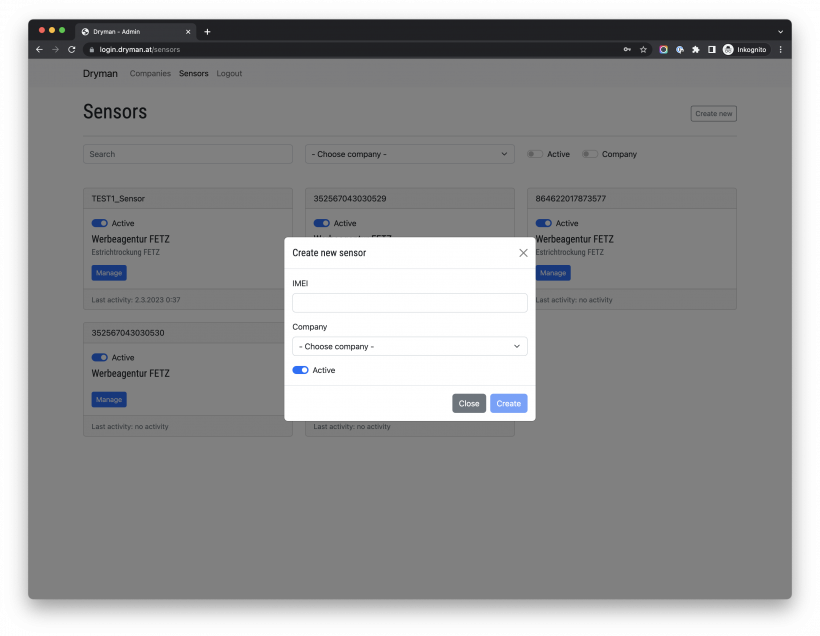Go to Companies in the navigation bar
820x636 pixels.
[x=151, y=73]
